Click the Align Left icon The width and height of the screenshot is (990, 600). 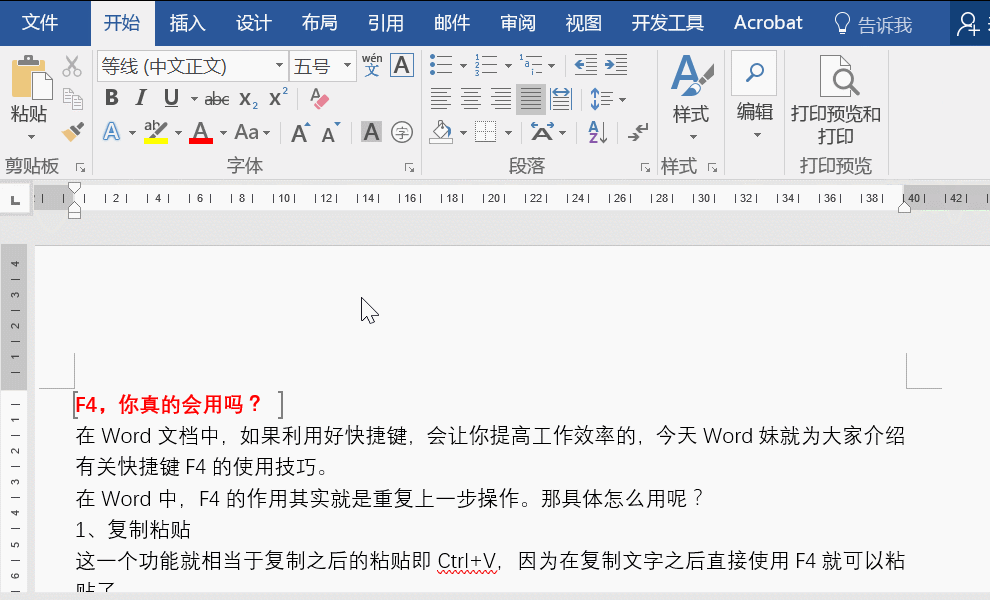tap(440, 99)
